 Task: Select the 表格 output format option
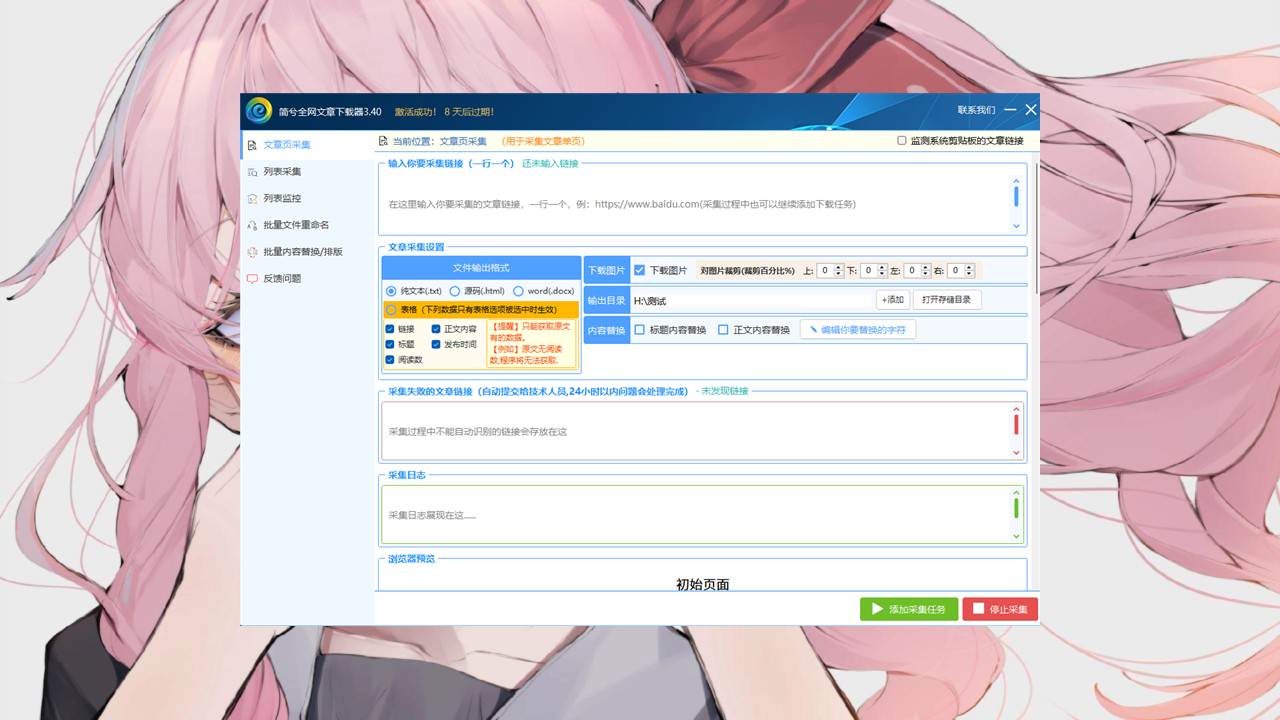391,310
